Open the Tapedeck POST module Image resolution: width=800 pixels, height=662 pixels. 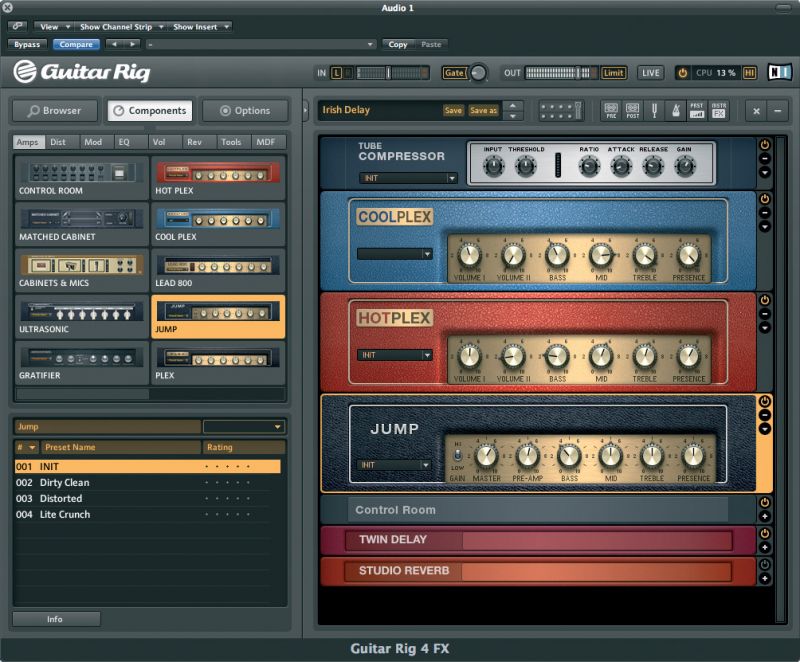coord(633,110)
